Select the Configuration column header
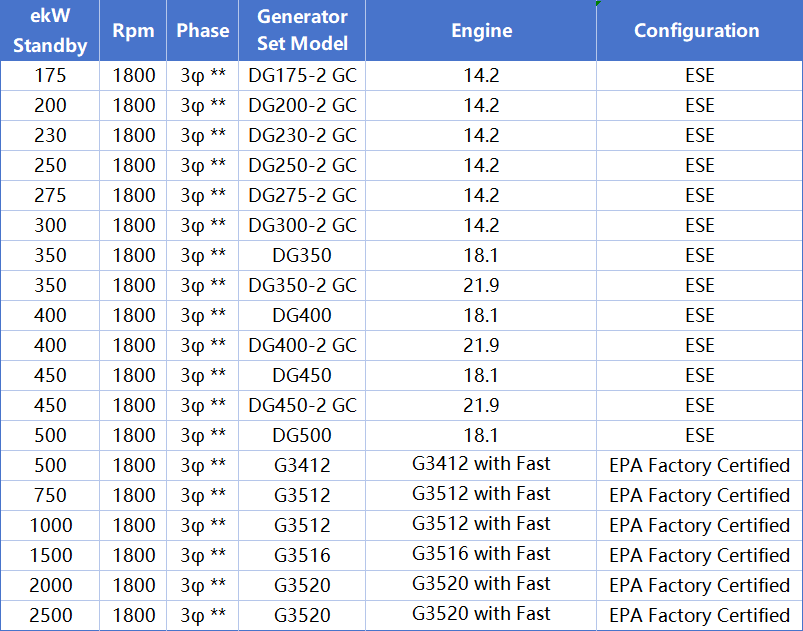Image resolution: width=803 pixels, height=631 pixels. [700, 30]
